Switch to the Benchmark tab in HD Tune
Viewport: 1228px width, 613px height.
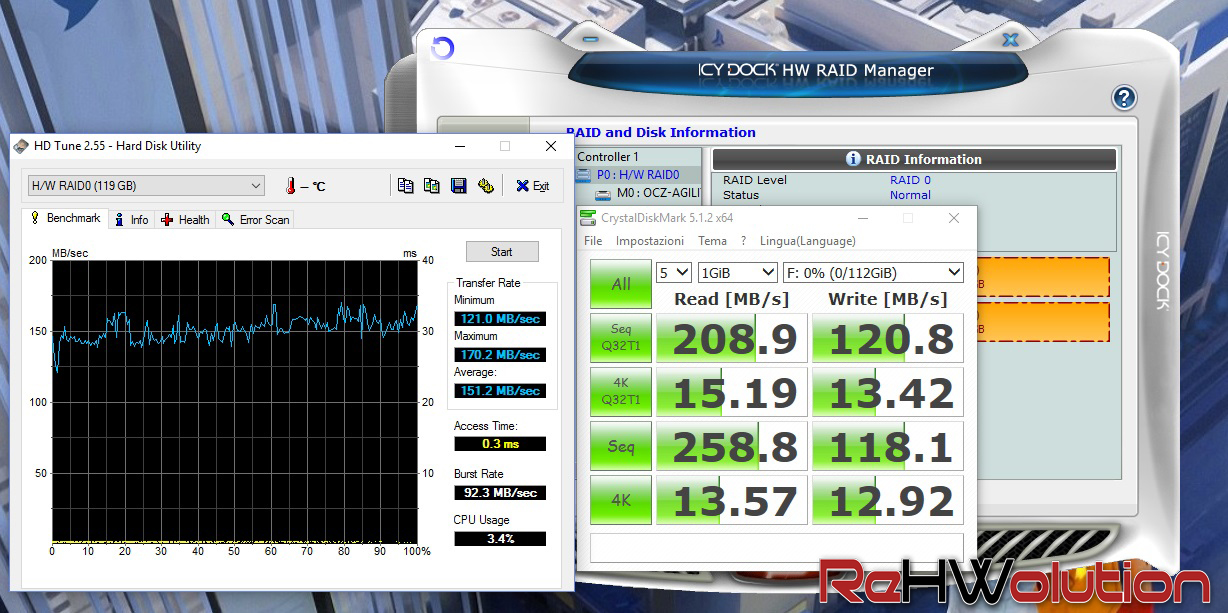[x=65, y=218]
